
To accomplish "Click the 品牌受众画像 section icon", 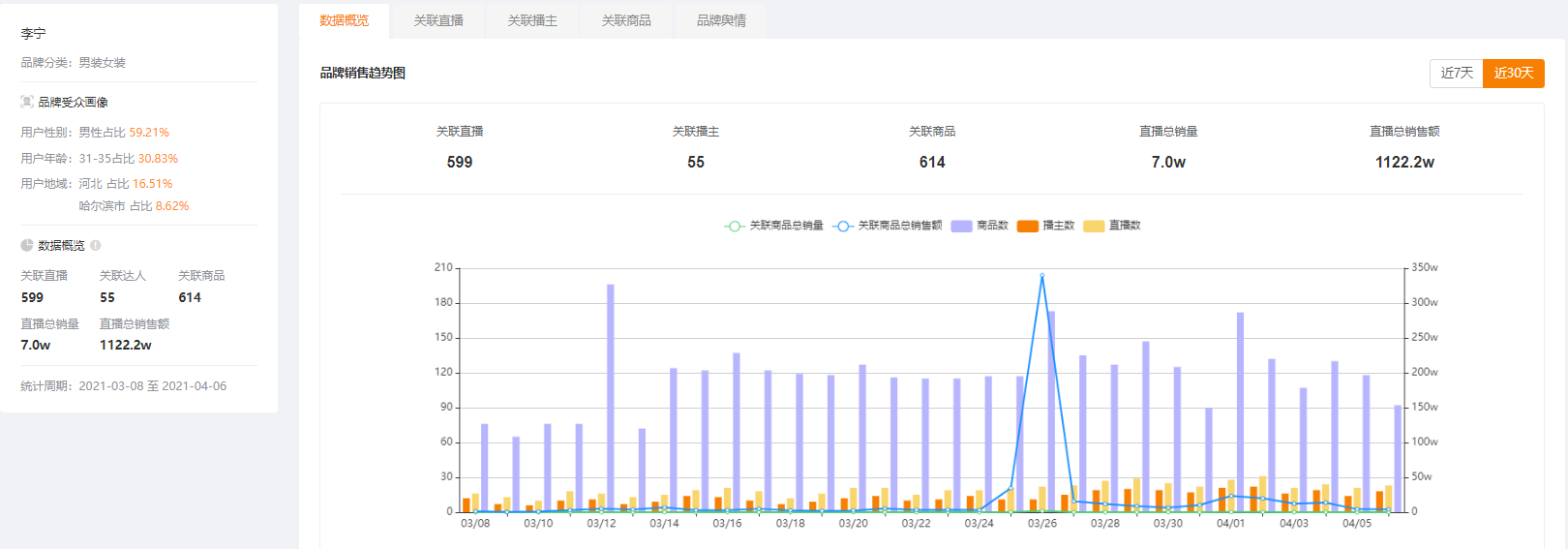I will 27,102.
